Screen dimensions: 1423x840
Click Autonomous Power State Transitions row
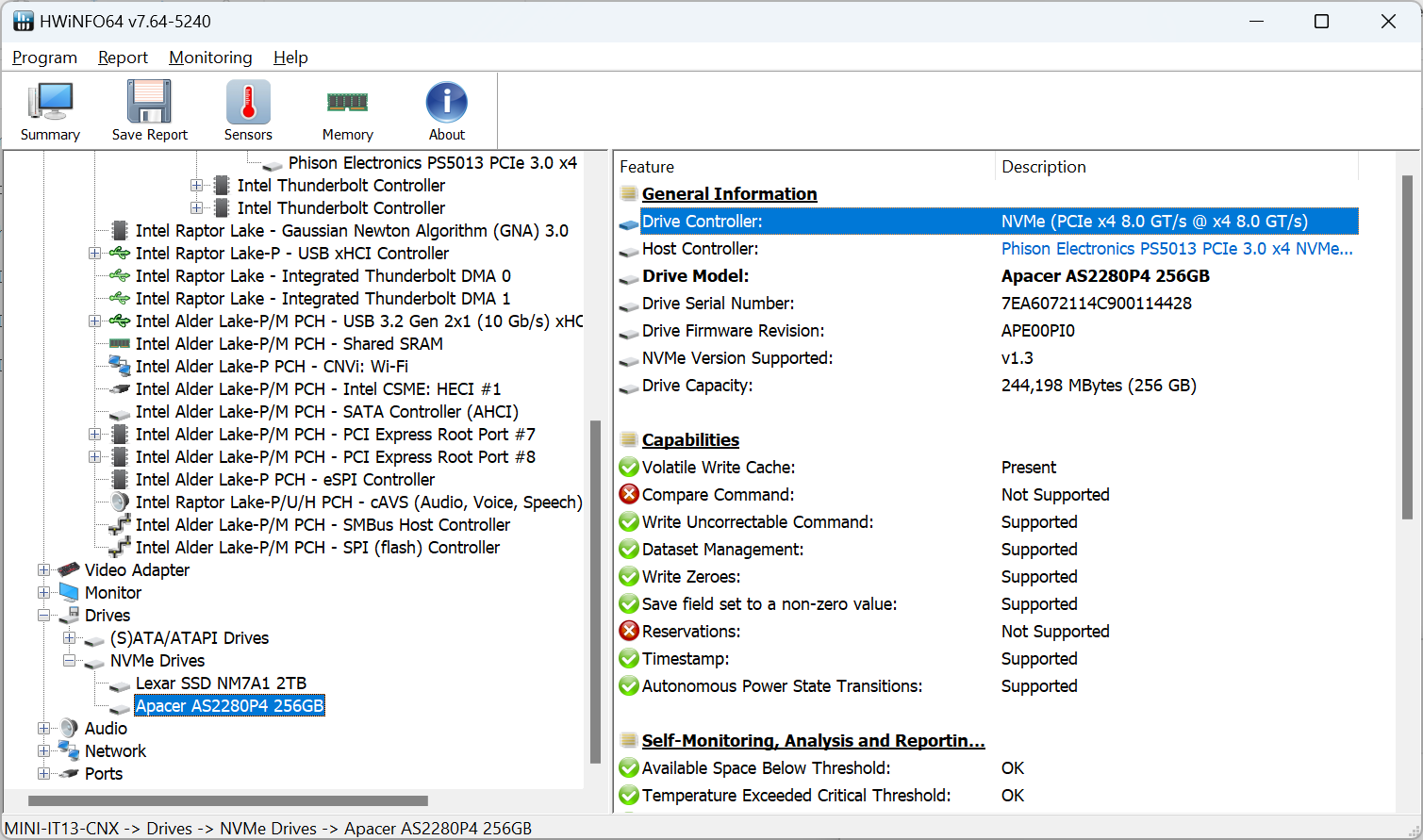pos(987,685)
